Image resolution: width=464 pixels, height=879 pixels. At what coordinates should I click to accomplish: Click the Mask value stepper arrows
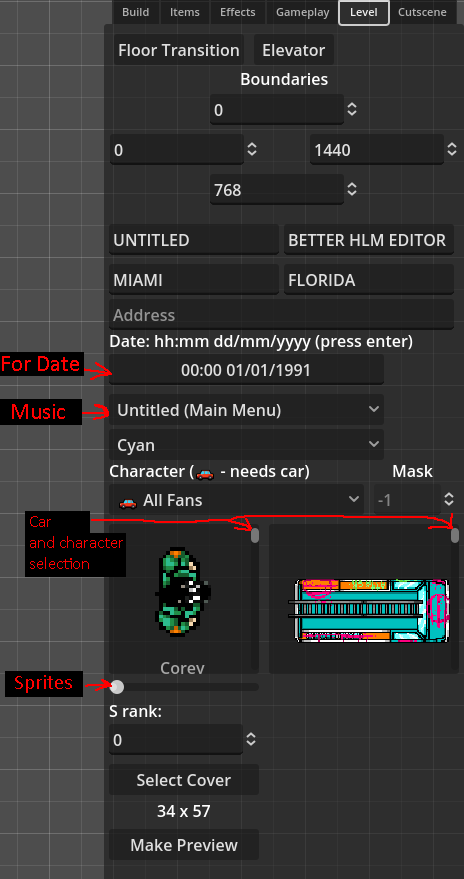(x=448, y=499)
